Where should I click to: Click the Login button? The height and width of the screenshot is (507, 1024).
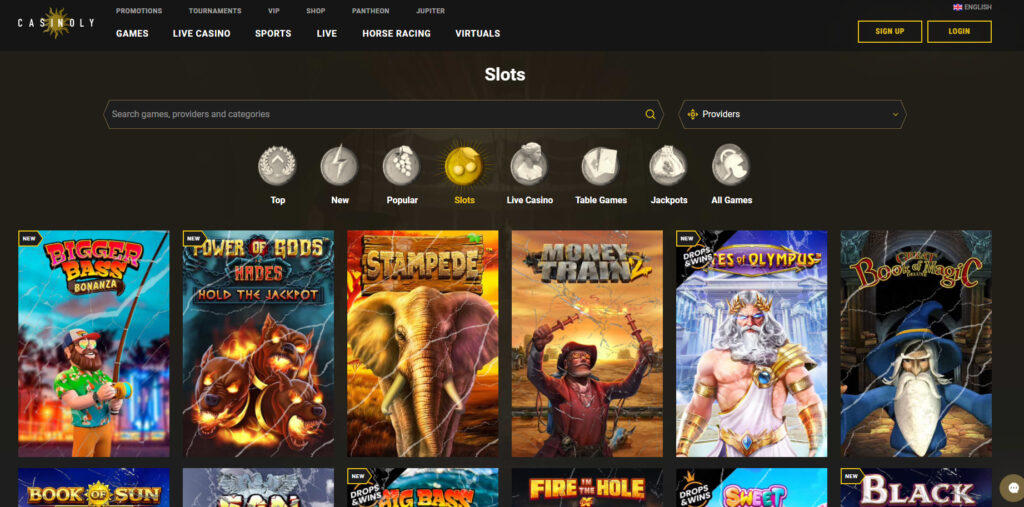point(959,31)
